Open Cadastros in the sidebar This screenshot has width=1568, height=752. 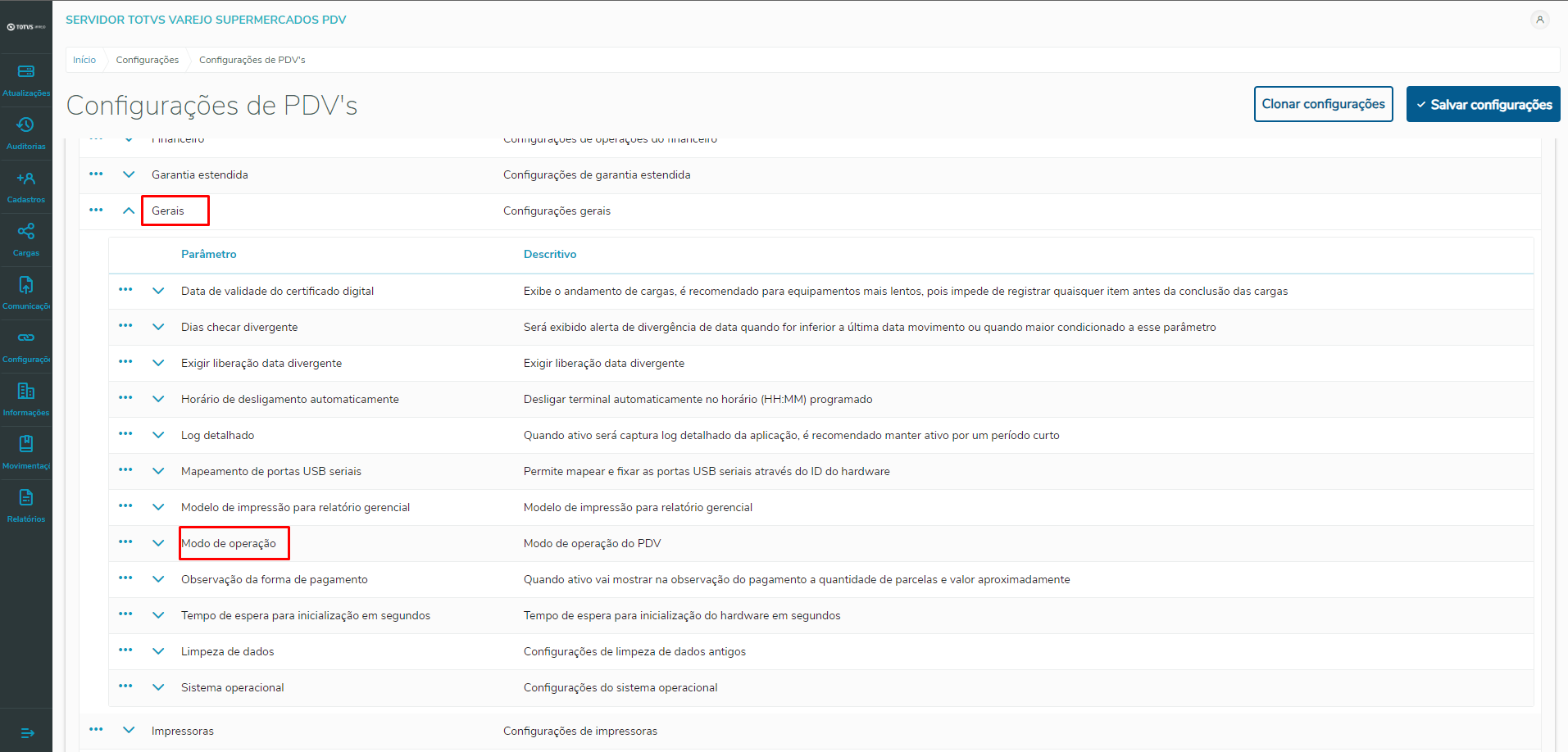(x=26, y=187)
